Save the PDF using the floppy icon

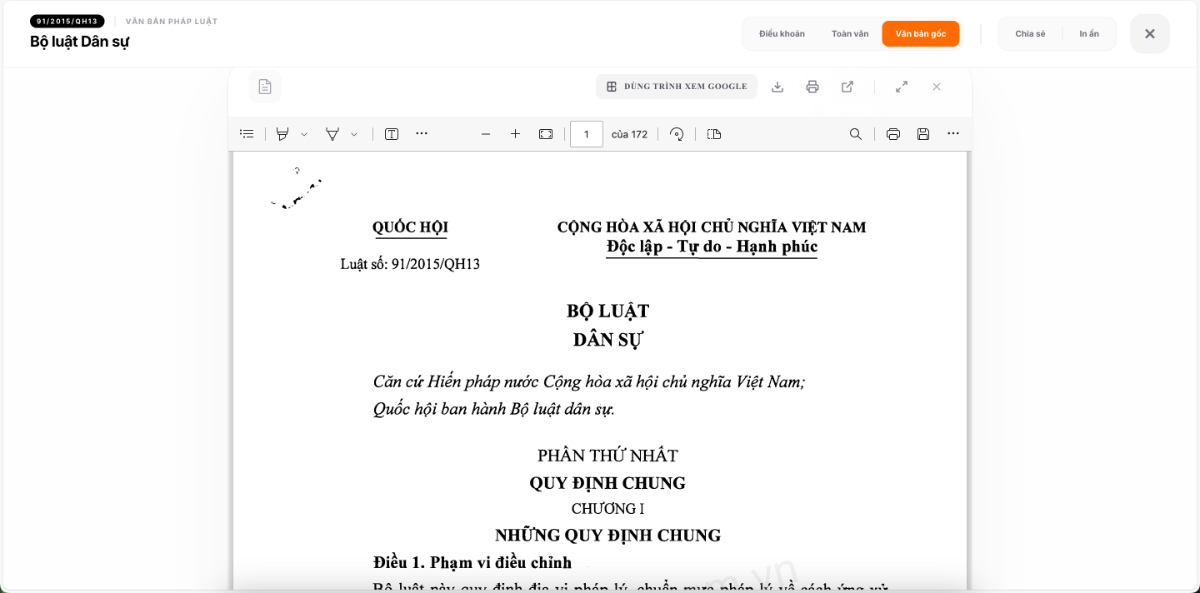[x=923, y=134]
